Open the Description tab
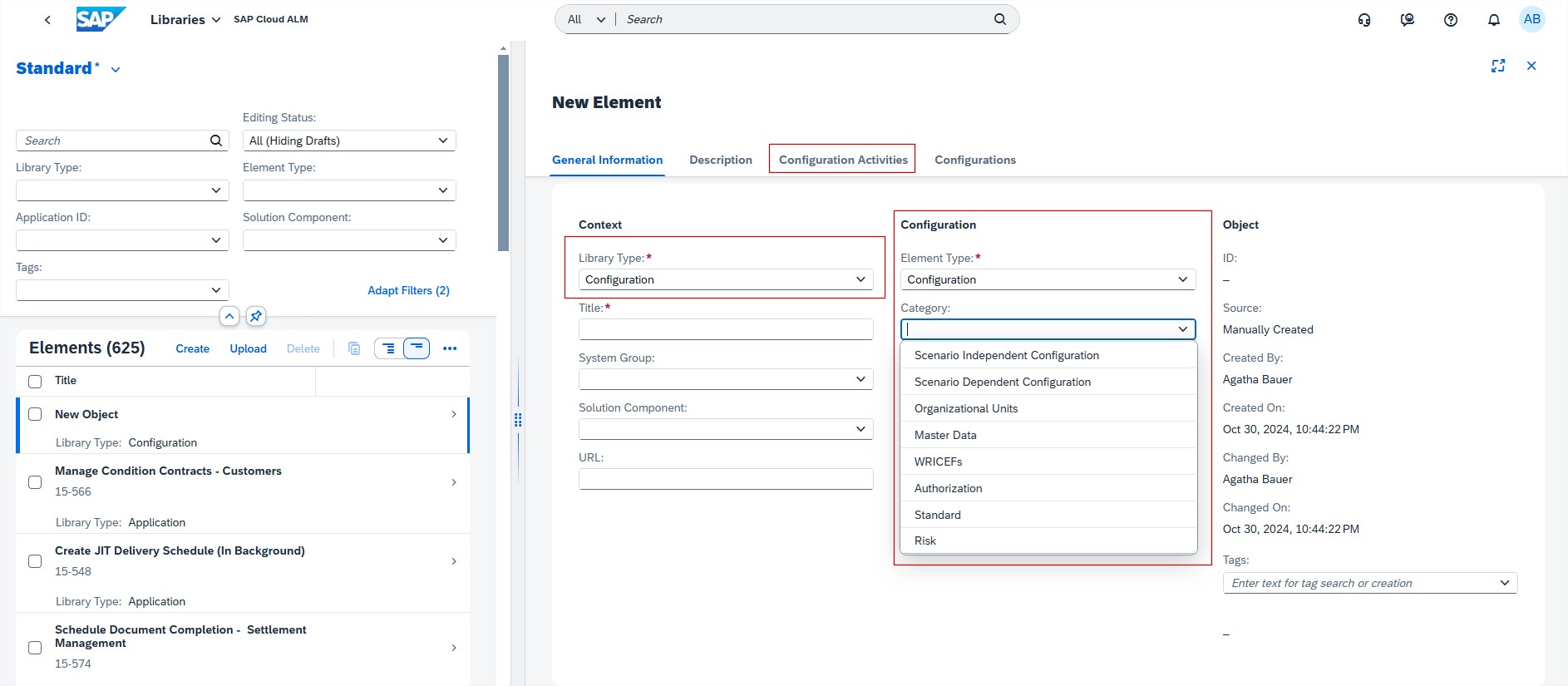 point(720,160)
